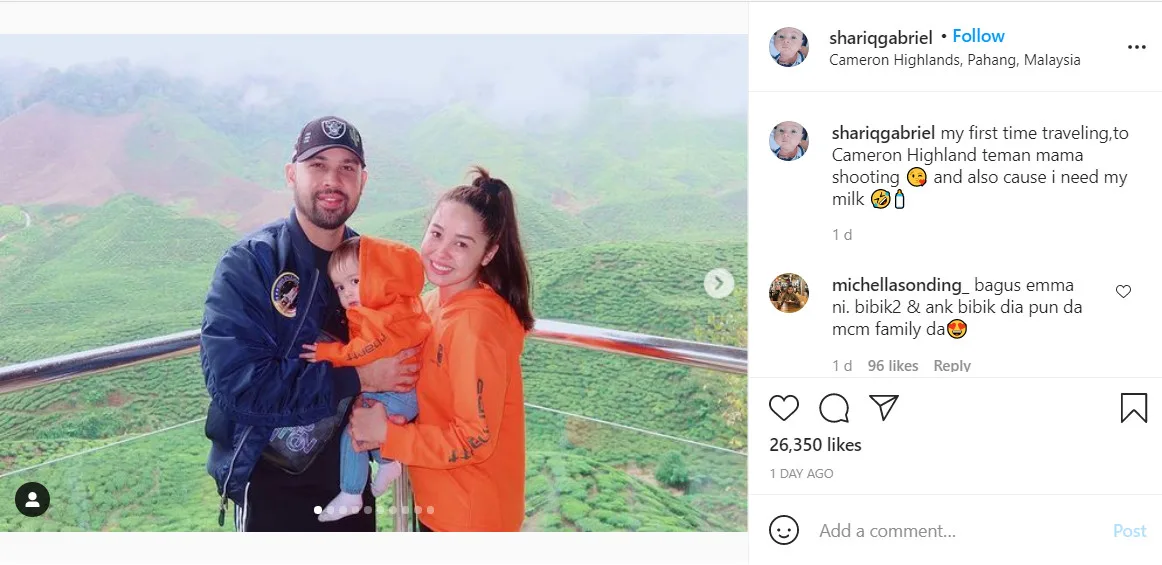This screenshot has height=565, width=1162.
Task: Share the post using the paper plane icon
Action: [x=884, y=407]
